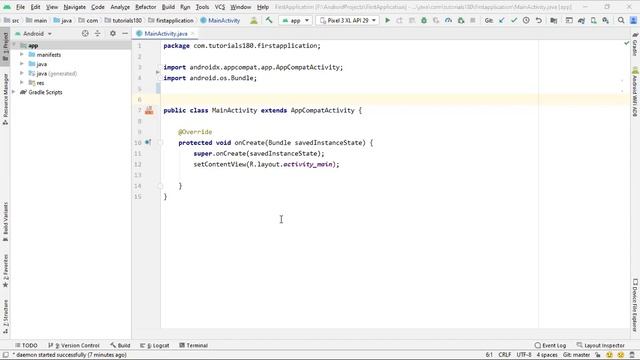Click the override gutter icon beside onCreate
The height and width of the screenshot is (360, 640).
point(148,142)
